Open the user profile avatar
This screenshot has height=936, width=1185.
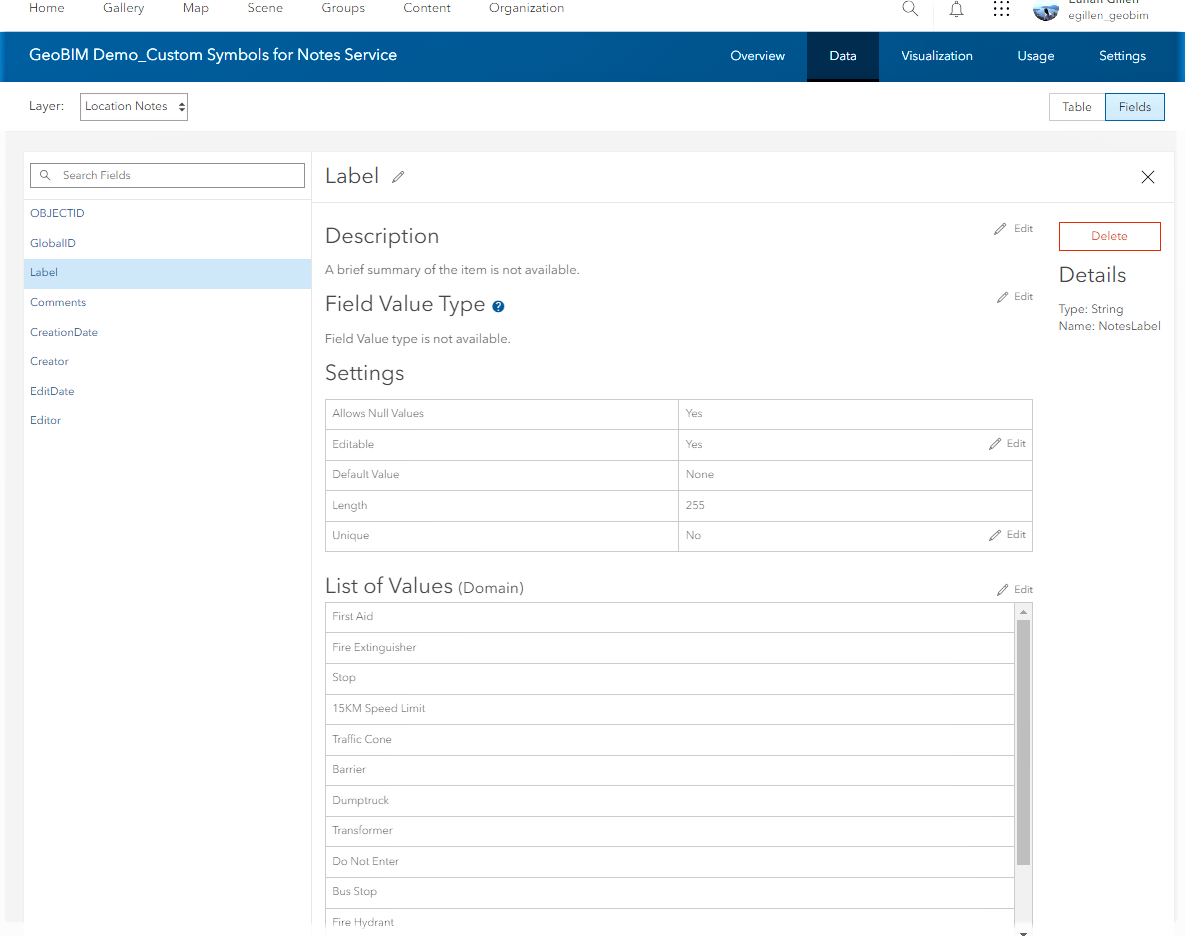(x=1046, y=11)
